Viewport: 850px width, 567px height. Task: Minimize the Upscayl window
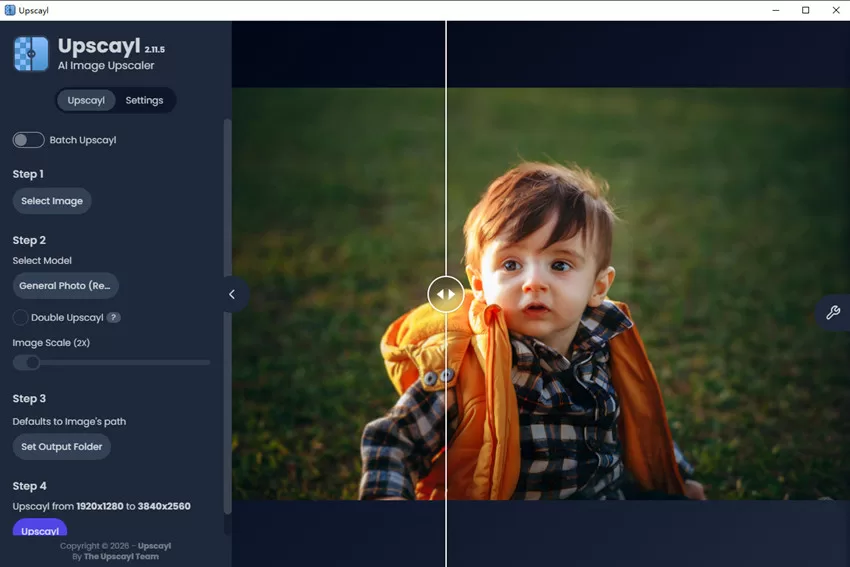776,10
